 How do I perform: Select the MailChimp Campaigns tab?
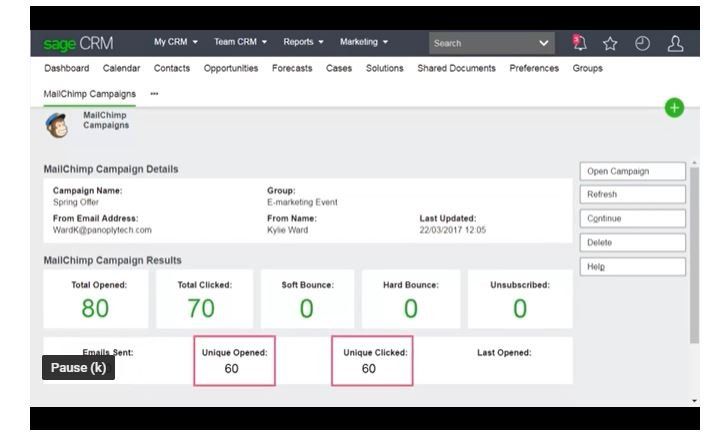pyautogui.click(x=90, y=94)
